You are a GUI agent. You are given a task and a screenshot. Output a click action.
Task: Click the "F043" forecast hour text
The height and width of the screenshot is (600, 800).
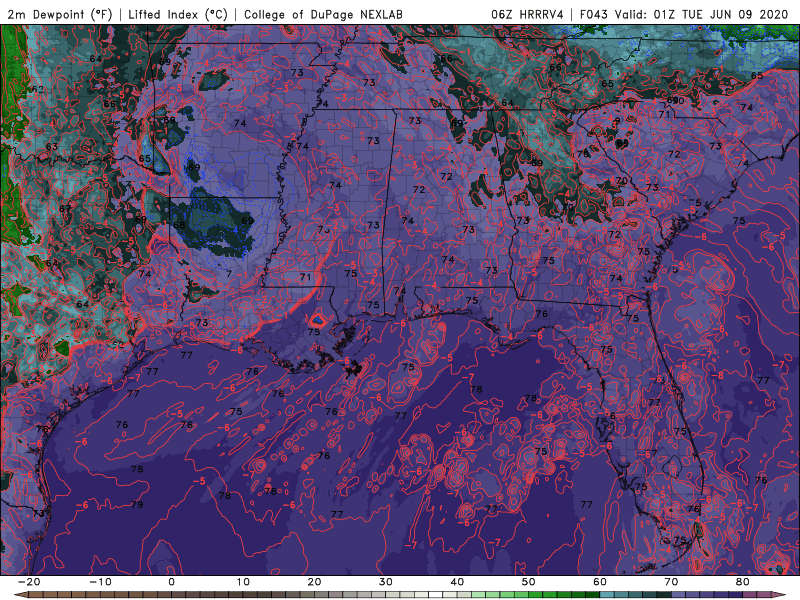593,15
